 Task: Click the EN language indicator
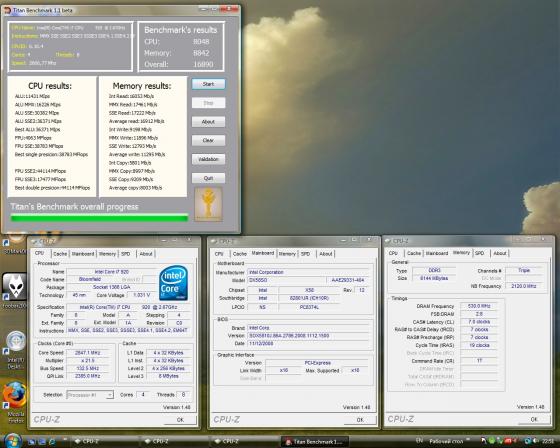click(x=420, y=441)
